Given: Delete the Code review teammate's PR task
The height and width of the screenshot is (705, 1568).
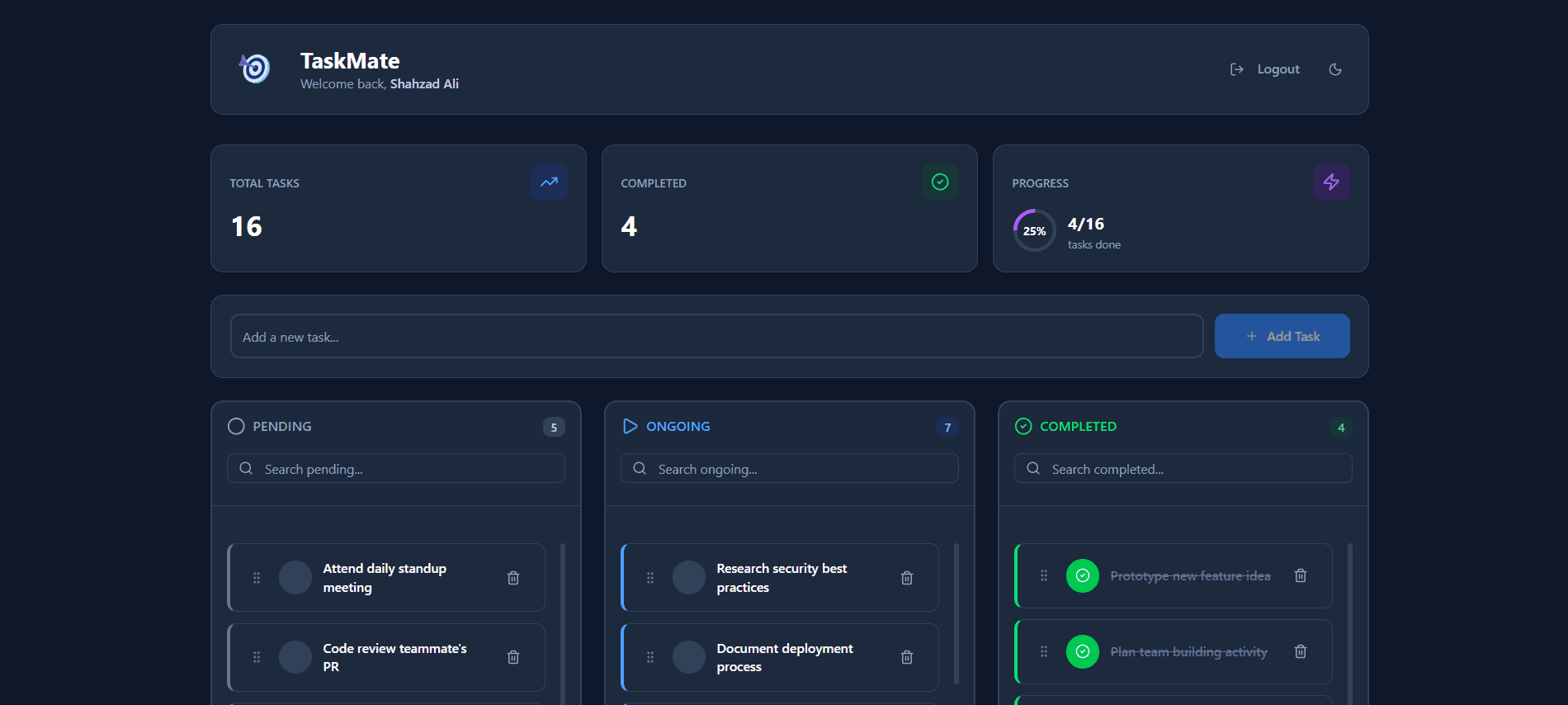Looking at the screenshot, I should pos(512,657).
